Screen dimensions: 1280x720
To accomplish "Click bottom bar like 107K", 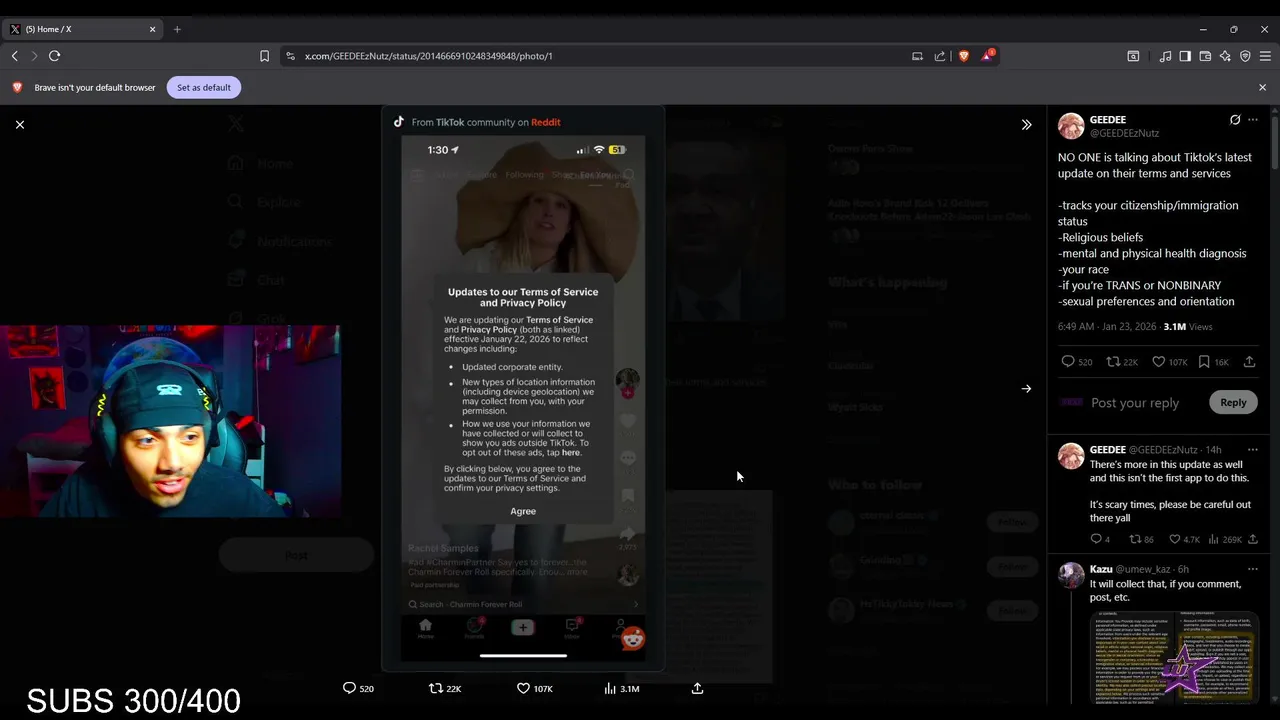I will [535, 689].
